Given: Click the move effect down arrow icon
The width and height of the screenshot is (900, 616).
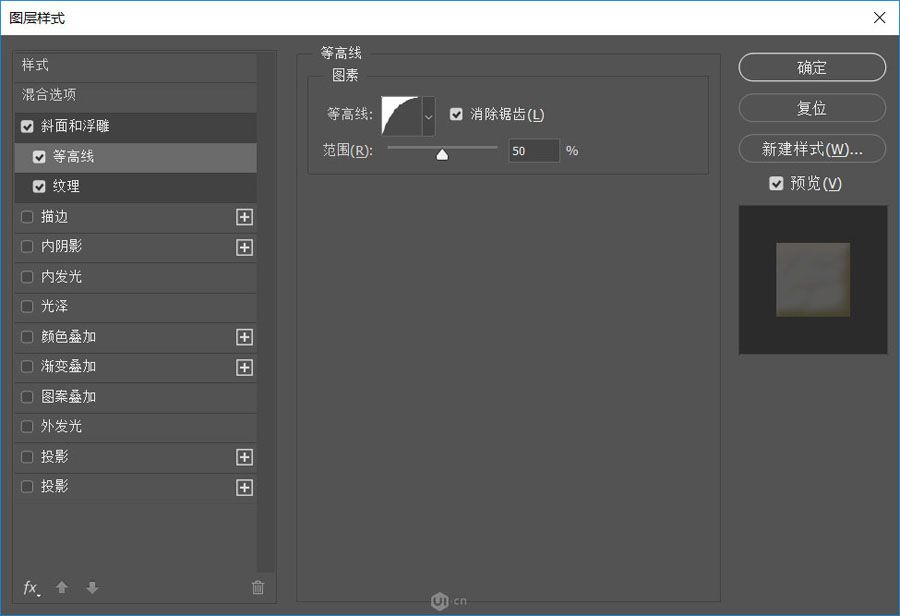Looking at the screenshot, I should click(x=91, y=588).
